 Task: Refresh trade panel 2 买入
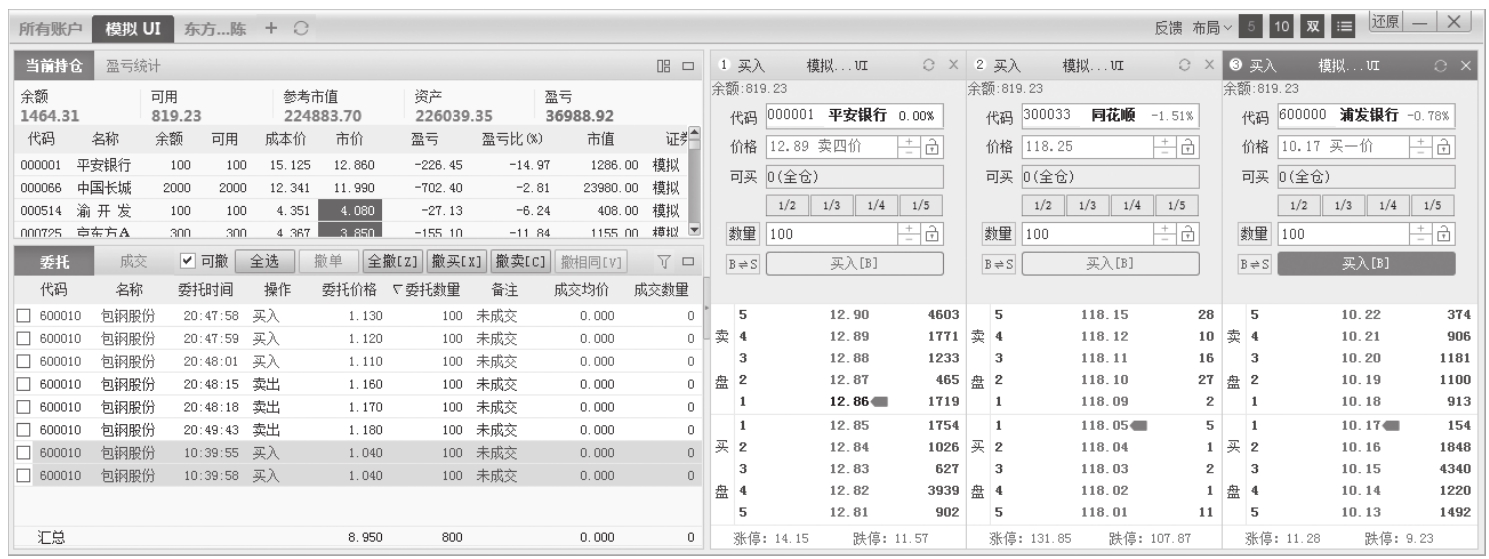[1185, 65]
